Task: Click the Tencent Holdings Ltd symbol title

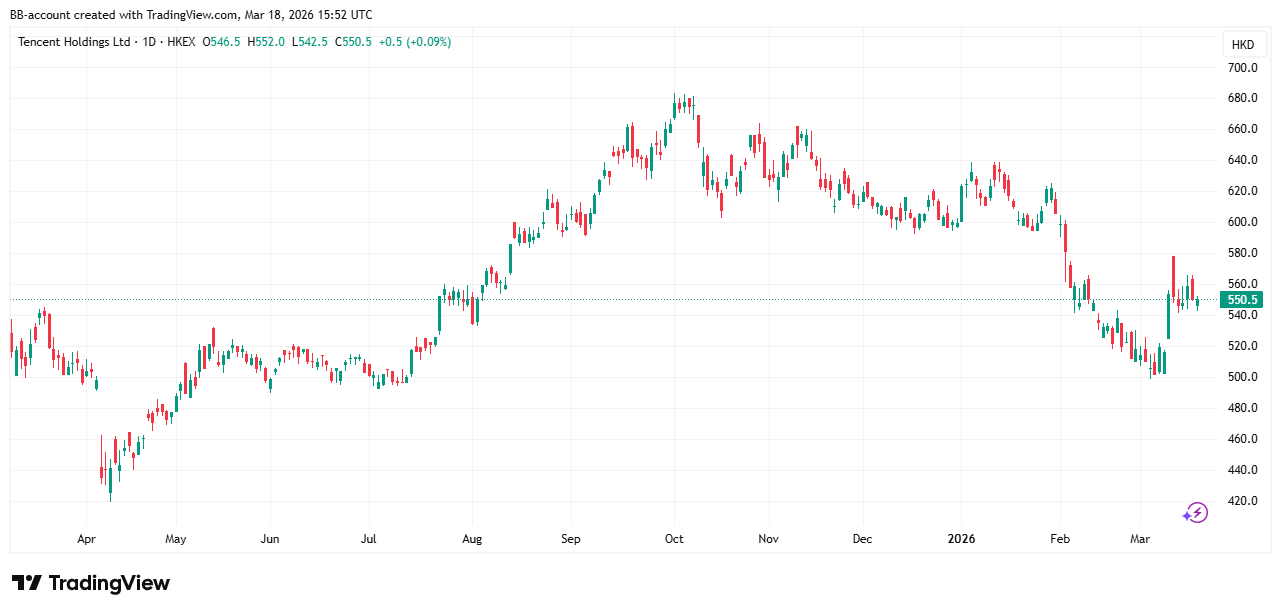Action: pyautogui.click(x=74, y=42)
